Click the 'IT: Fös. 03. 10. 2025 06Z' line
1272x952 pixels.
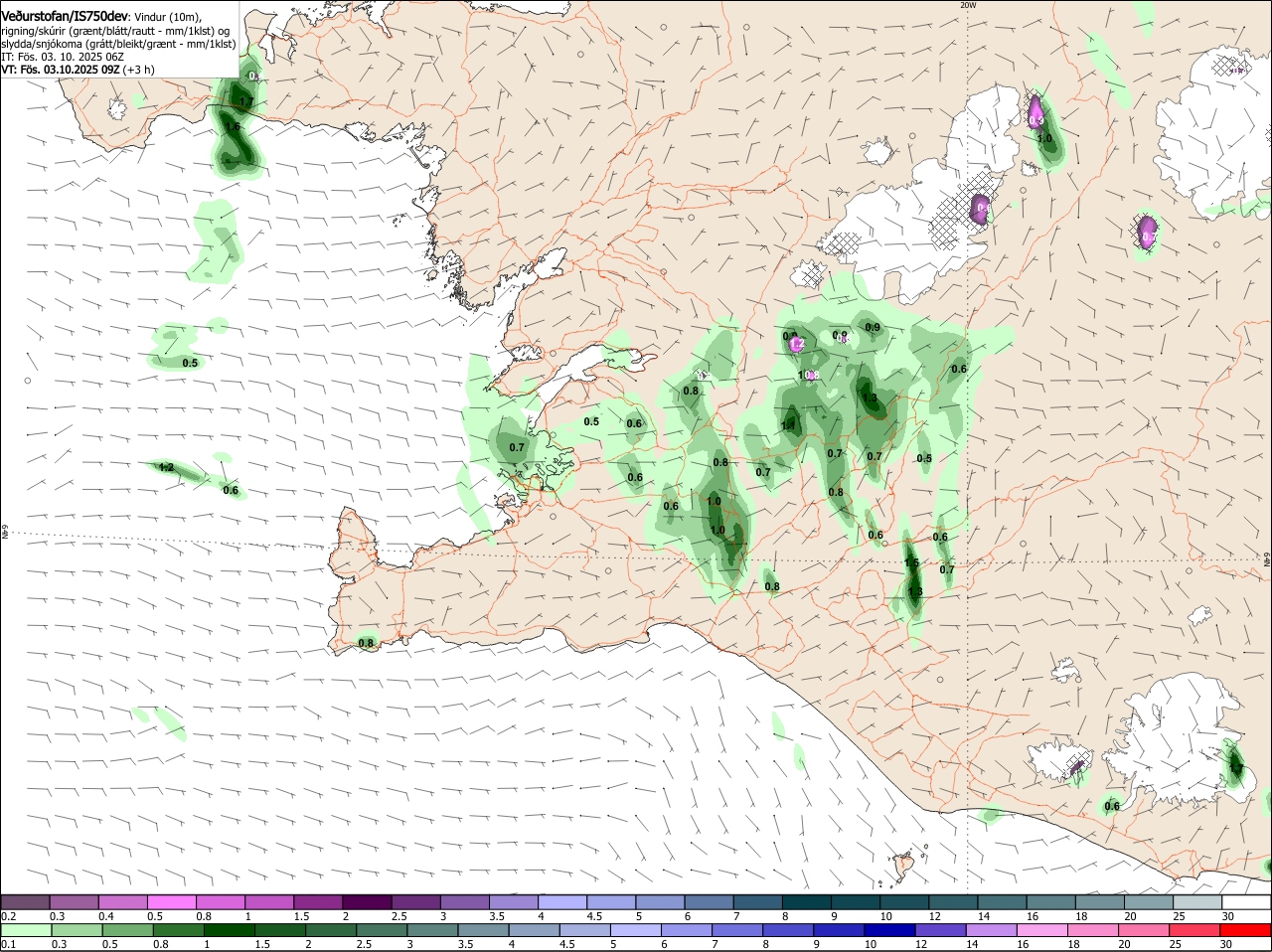click(x=63, y=57)
